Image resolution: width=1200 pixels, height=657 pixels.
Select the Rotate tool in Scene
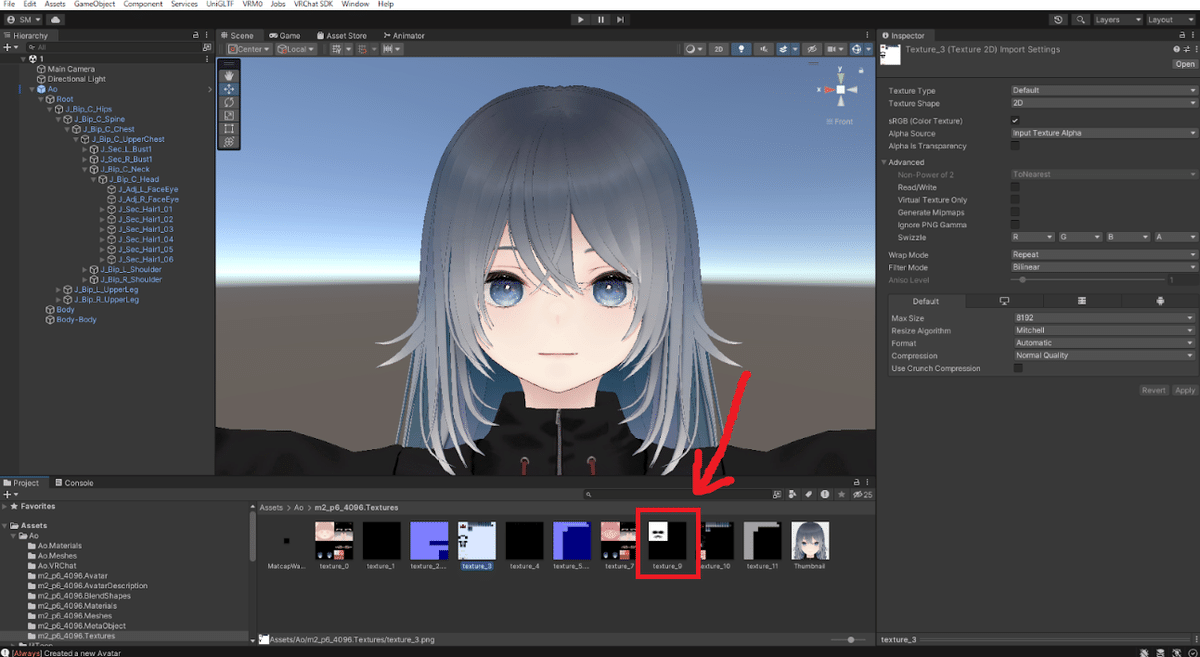pos(229,102)
